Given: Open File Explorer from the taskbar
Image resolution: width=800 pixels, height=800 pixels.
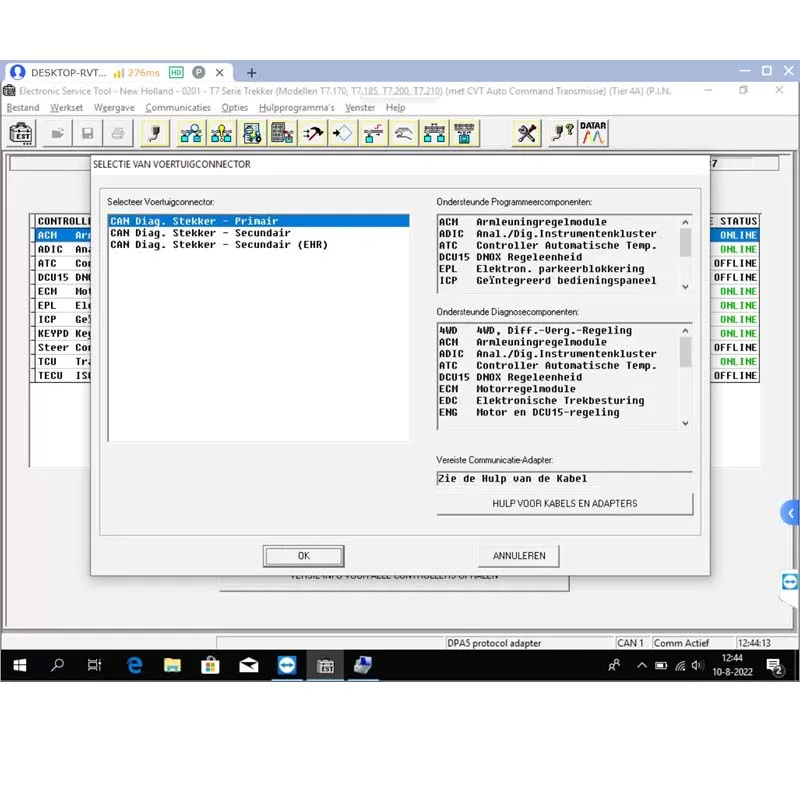Looking at the screenshot, I should [x=172, y=665].
